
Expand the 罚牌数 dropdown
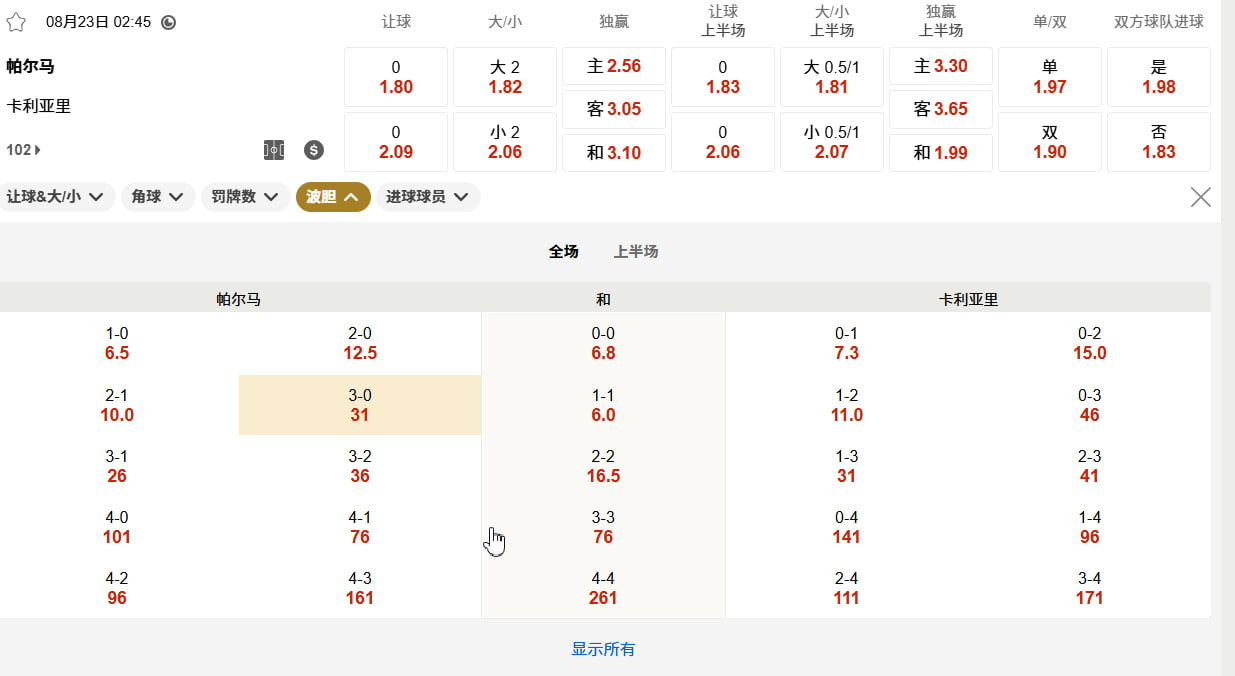coord(245,197)
